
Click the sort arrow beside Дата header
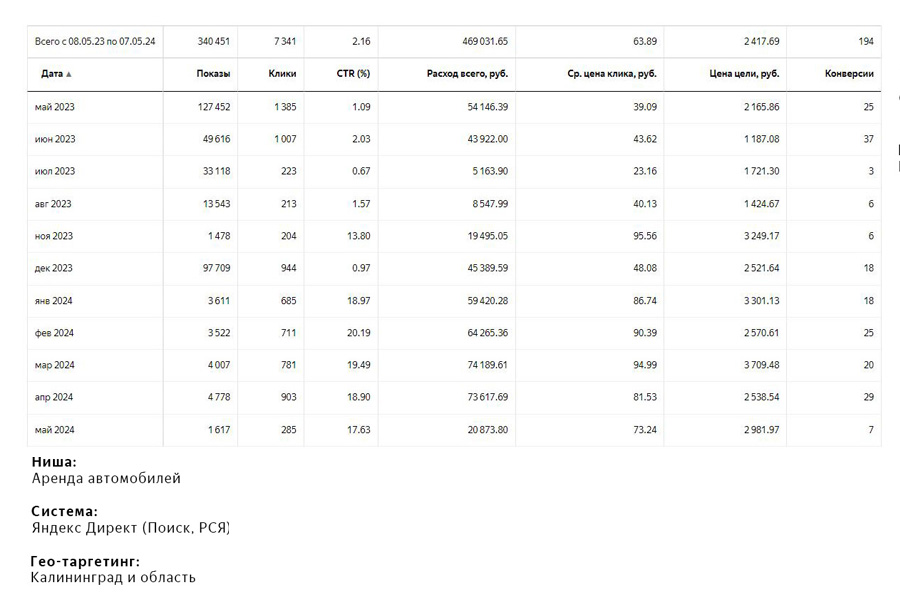69,75
